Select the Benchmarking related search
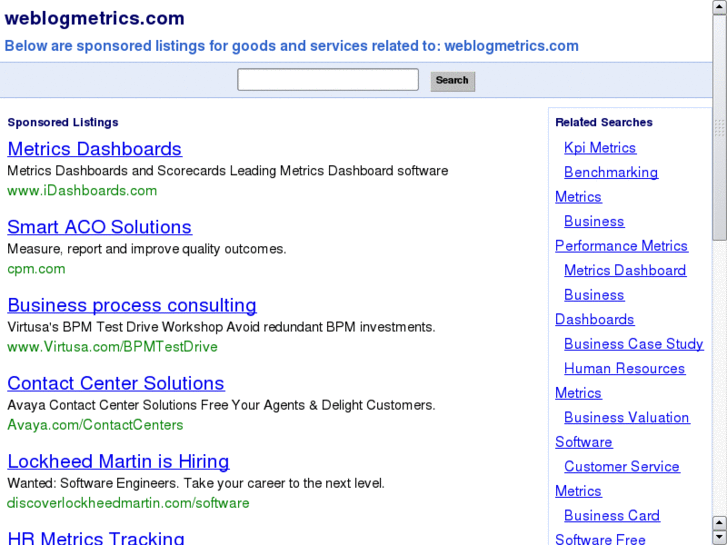The image size is (727, 545). pyautogui.click(x=611, y=172)
